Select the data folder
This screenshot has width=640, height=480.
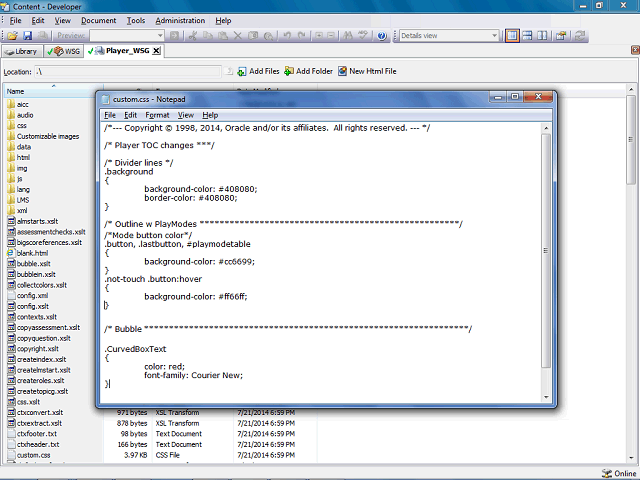click(x=19, y=147)
